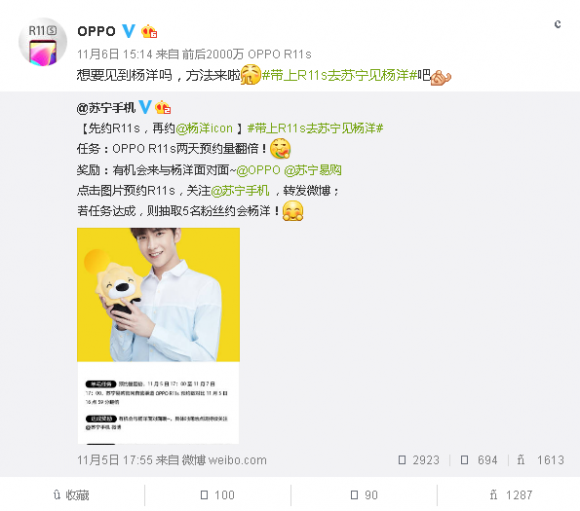580x511 pixels.
Task: Click the verified badge beside @苏宁手机
Action: [145, 107]
